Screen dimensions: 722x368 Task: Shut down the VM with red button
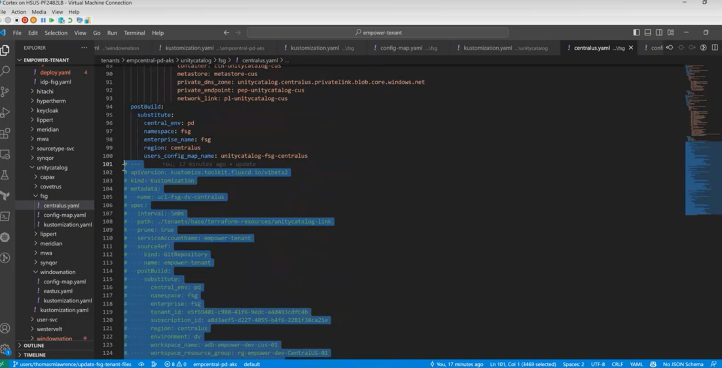(25, 20)
